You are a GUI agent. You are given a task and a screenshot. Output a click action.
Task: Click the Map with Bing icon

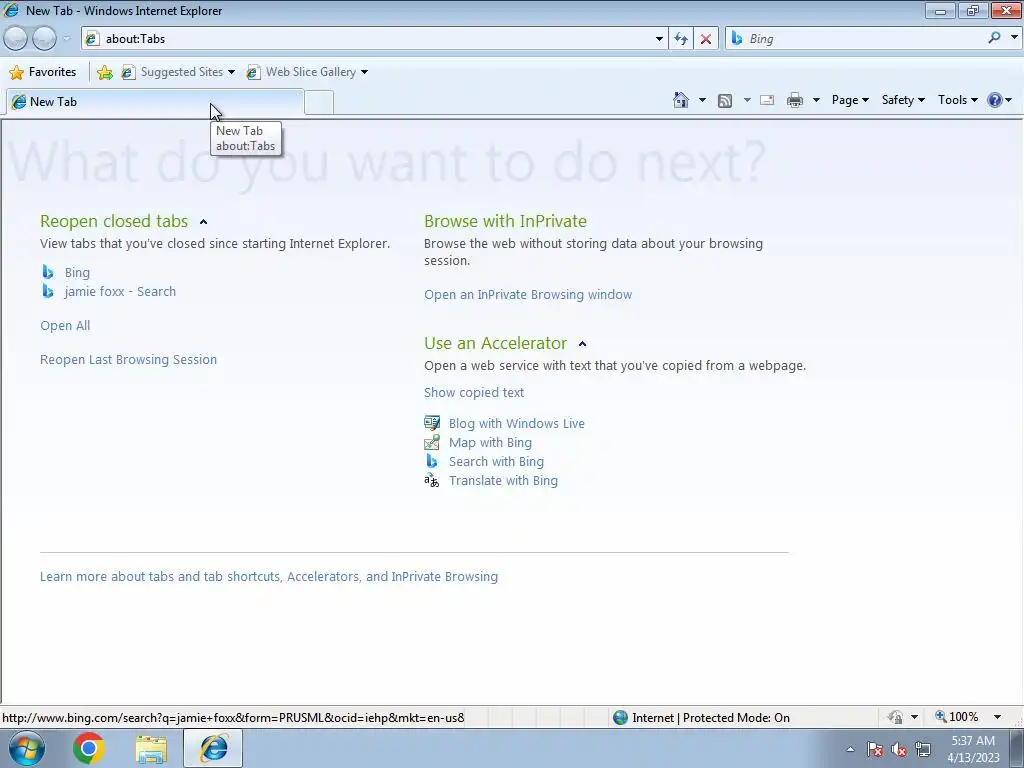(x=432, y=442)
